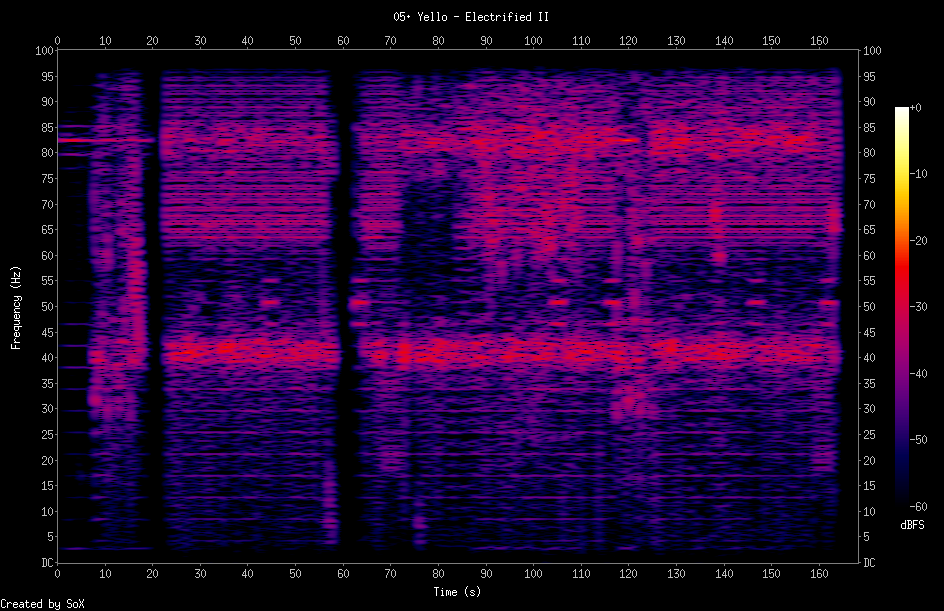Click "140" on the top time axis
Screen dimensions: 944x611
point(724,41)
